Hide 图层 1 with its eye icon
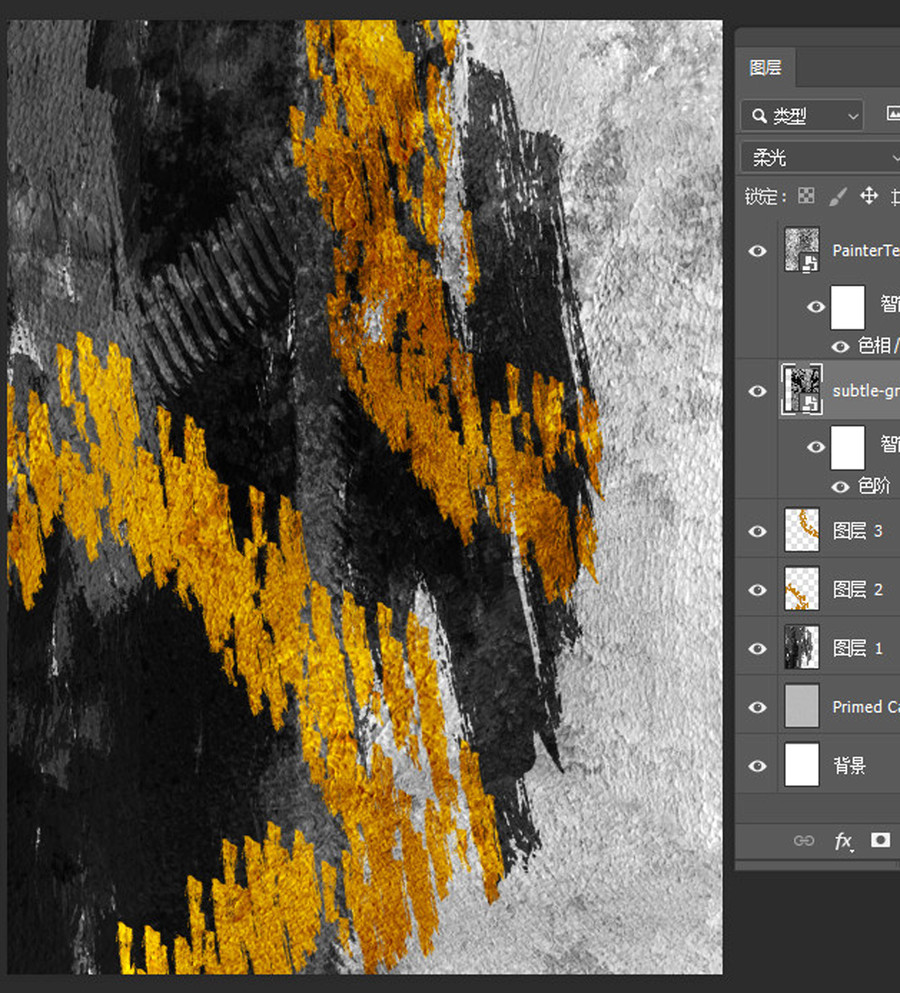This screenshot has height=993, width=900. tap(757, 648)
